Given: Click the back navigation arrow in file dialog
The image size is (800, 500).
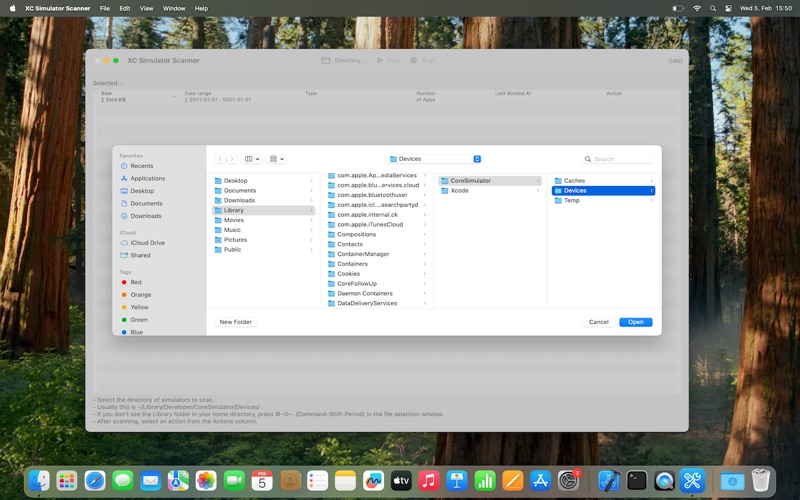Looking at the screenshot, I should click(x=220, y=159).
